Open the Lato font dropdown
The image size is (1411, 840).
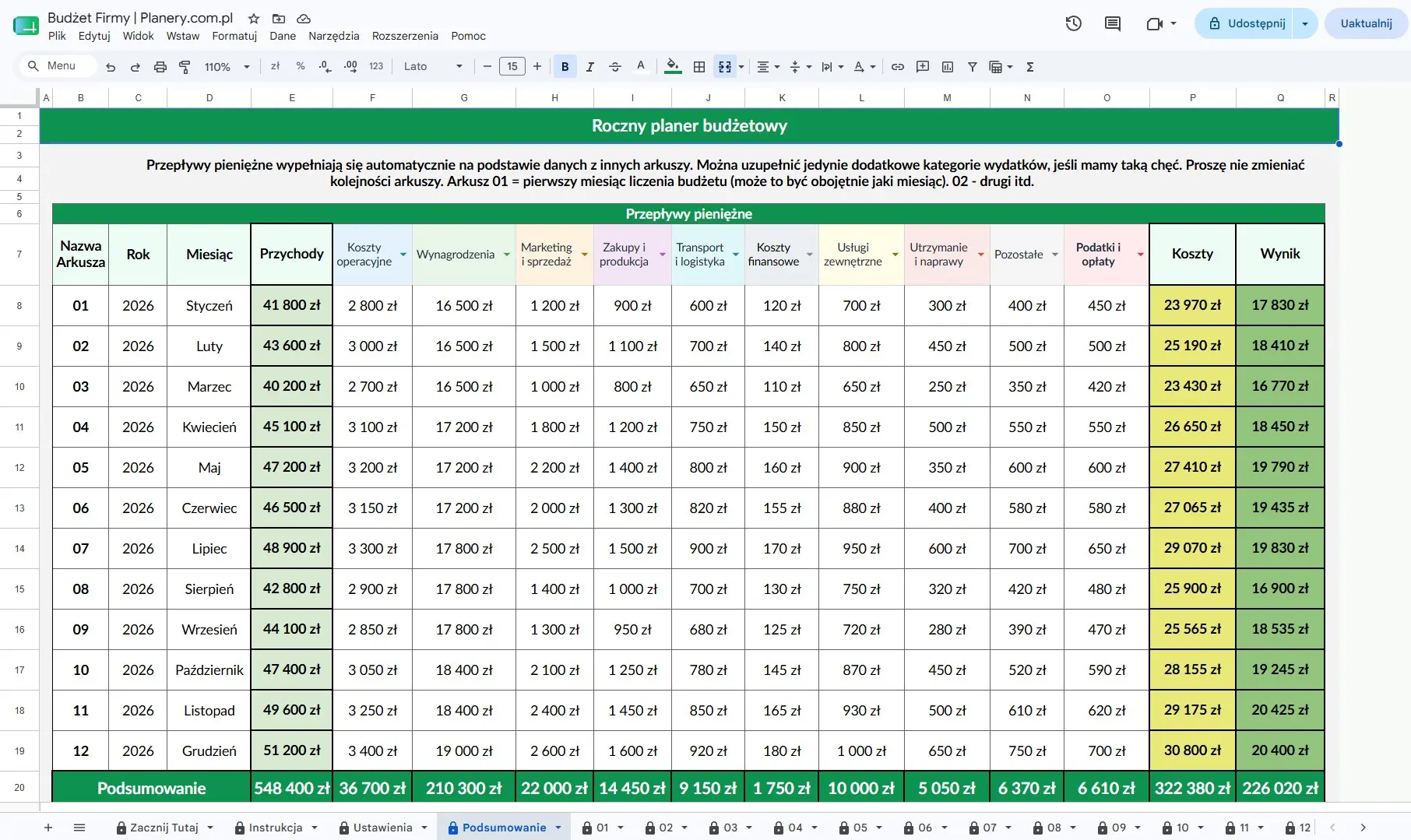click(433, 67)
